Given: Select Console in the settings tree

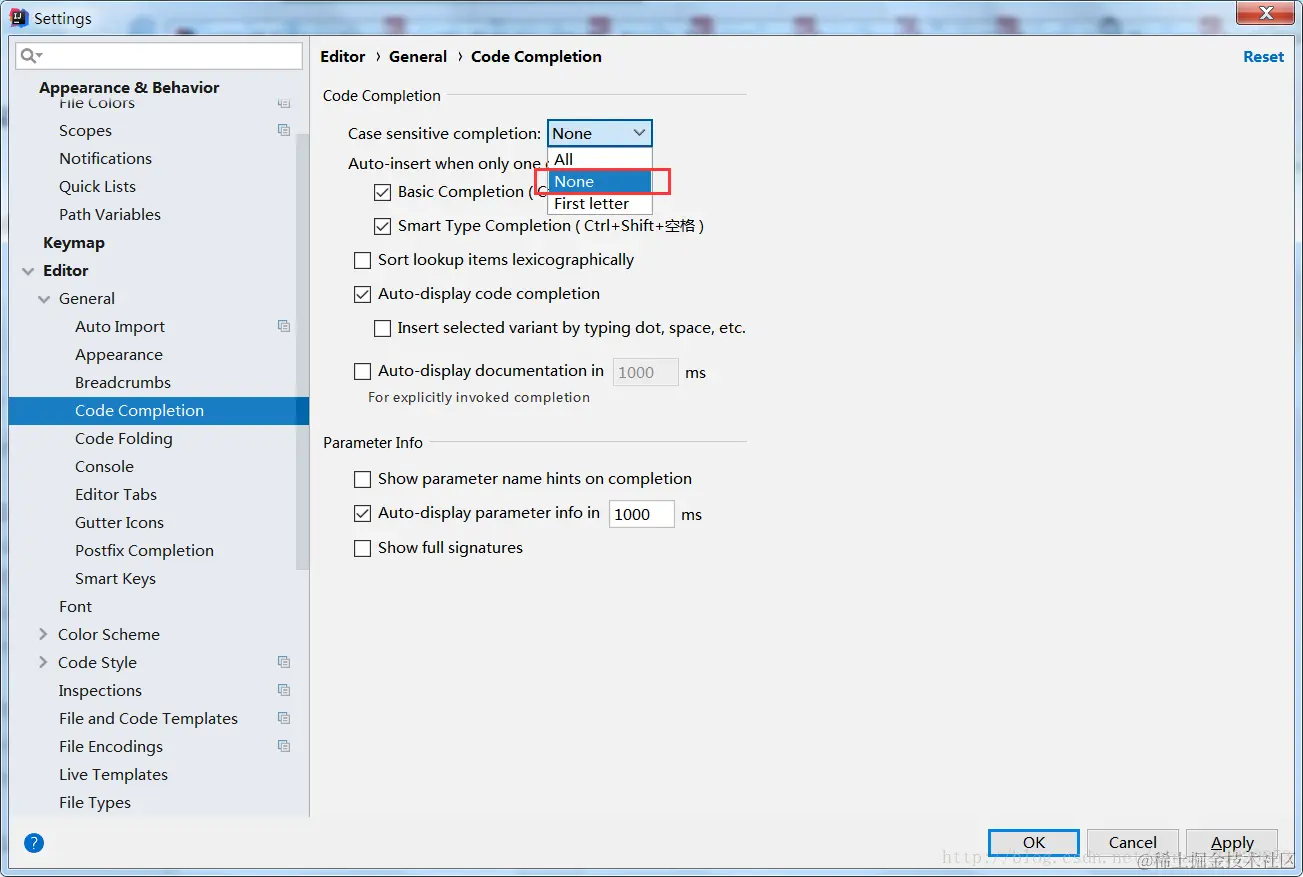Looking at the screenshot, I should [x=104, y=467].
